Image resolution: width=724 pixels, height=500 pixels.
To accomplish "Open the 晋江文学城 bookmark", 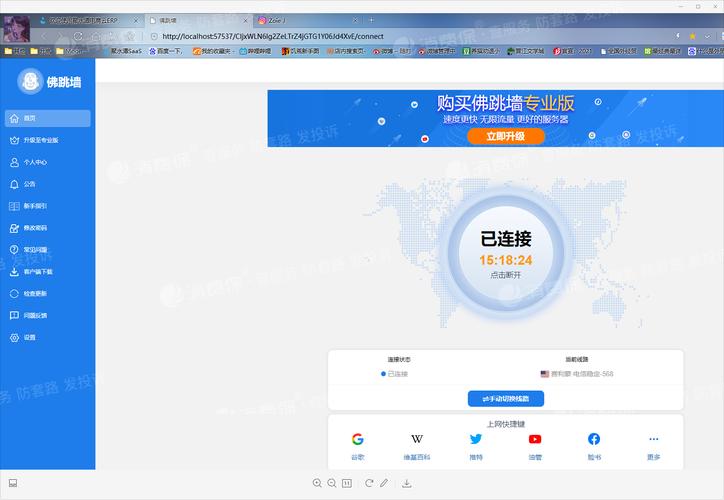I will click(525, 51).
